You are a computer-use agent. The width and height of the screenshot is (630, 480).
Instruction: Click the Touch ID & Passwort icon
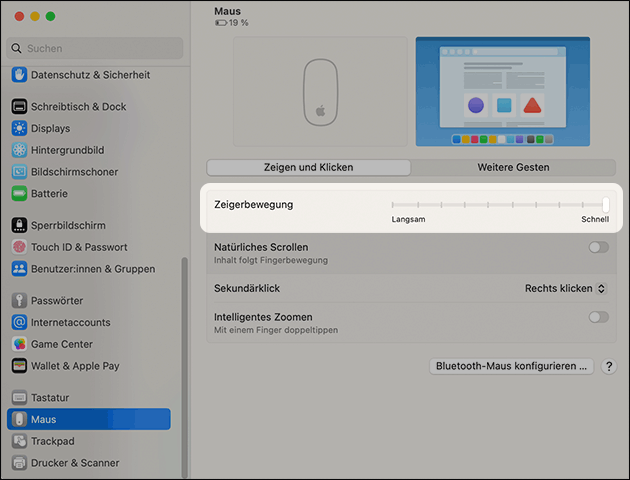19,247
